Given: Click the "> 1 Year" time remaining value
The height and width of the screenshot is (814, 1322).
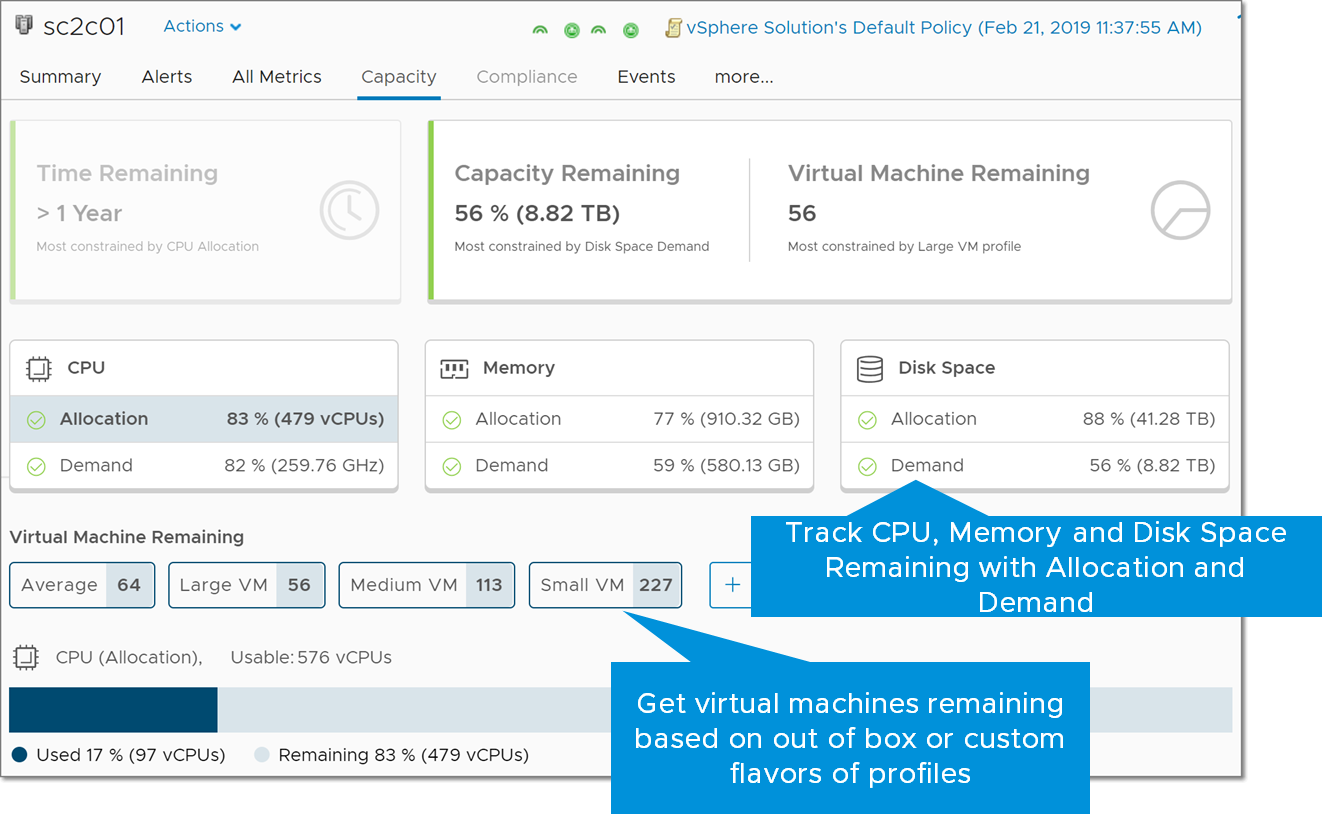Looking at the screenshot, I should coord(79,213).
